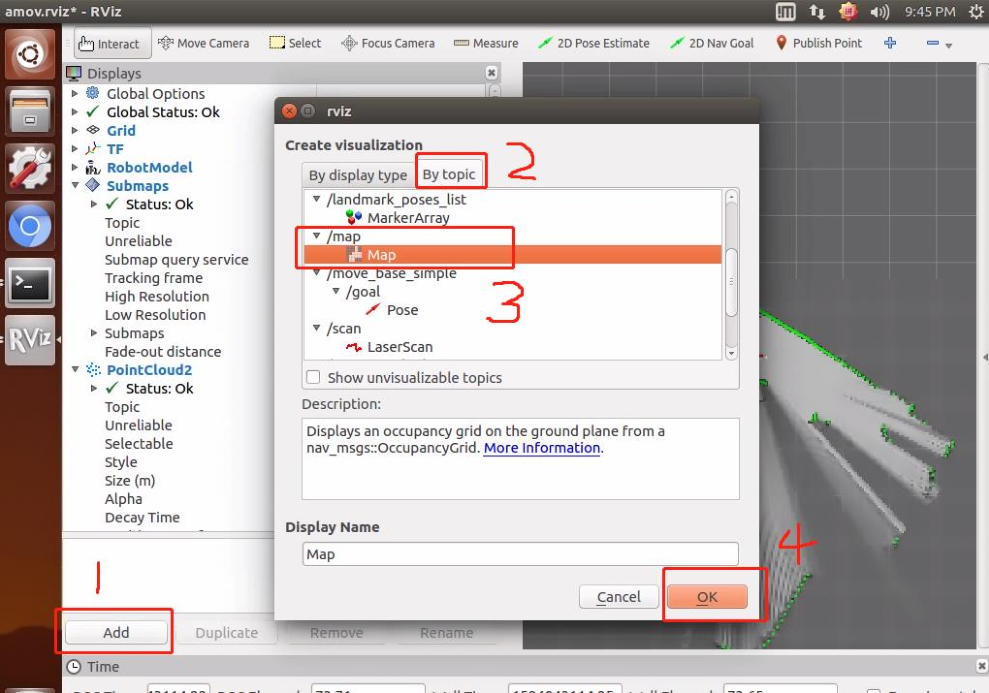Select the Move Camera tool
The height and width of the screenshot is (693, 989).
coord(203,43)
